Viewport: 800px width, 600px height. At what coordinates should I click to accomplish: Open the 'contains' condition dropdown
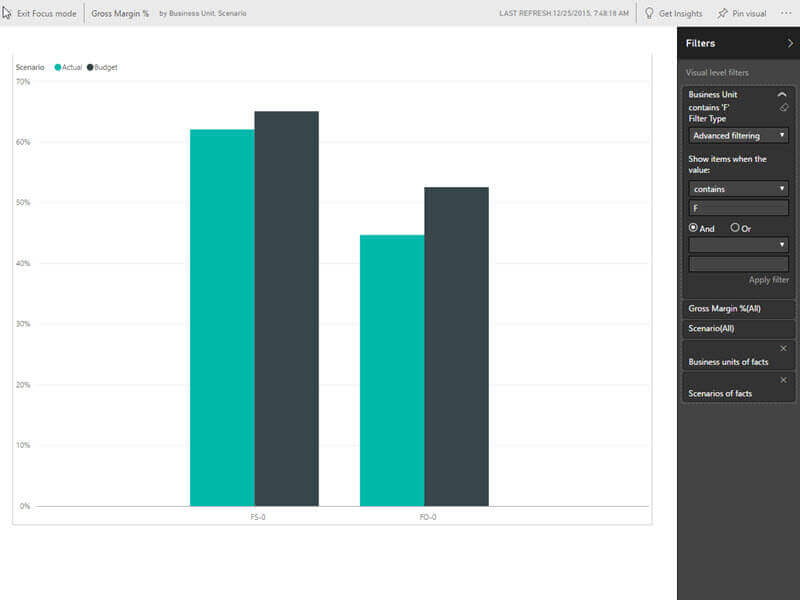tap(738, 189)
